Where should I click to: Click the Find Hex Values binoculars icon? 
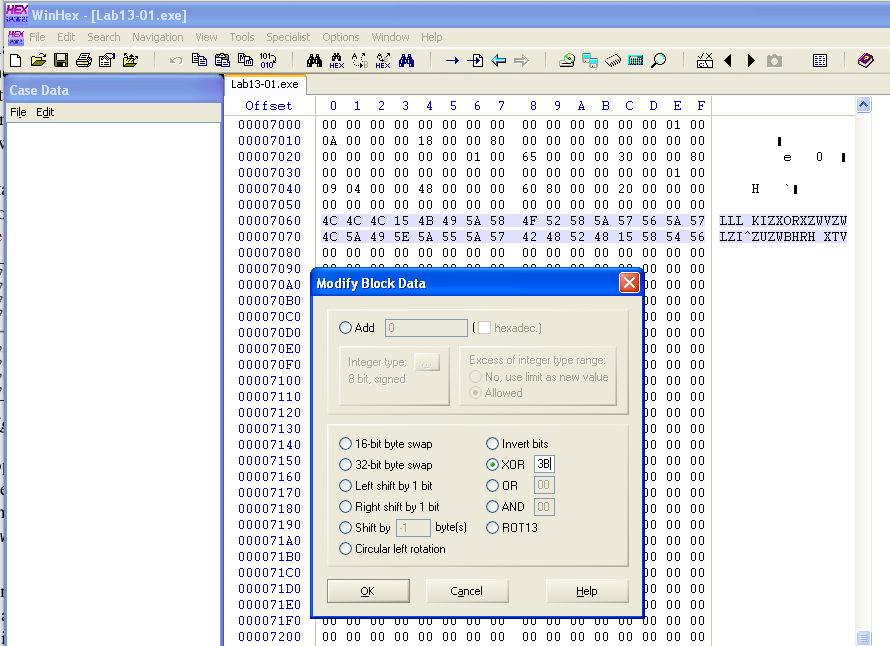(337, 60)
